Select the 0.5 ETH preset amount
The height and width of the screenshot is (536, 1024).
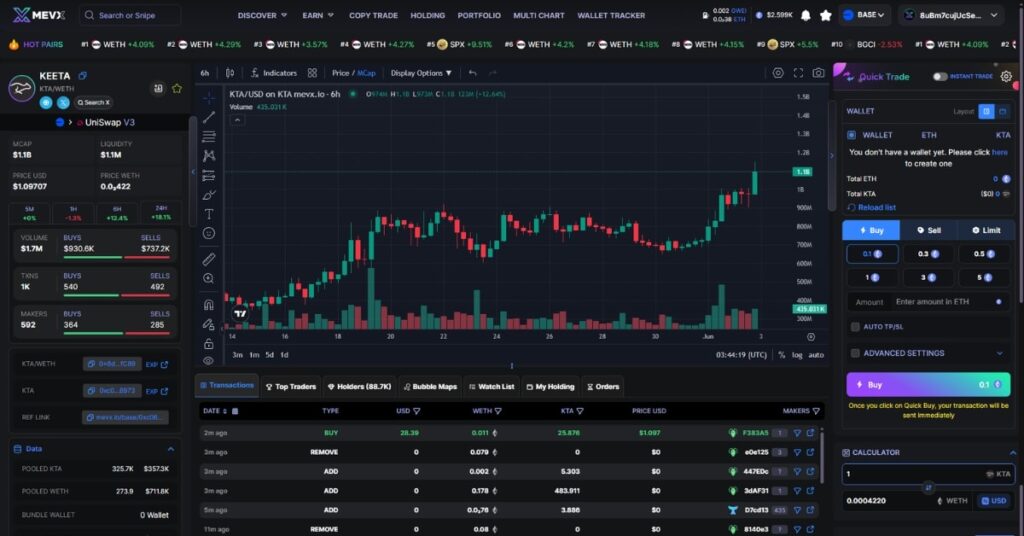point(984,254)
